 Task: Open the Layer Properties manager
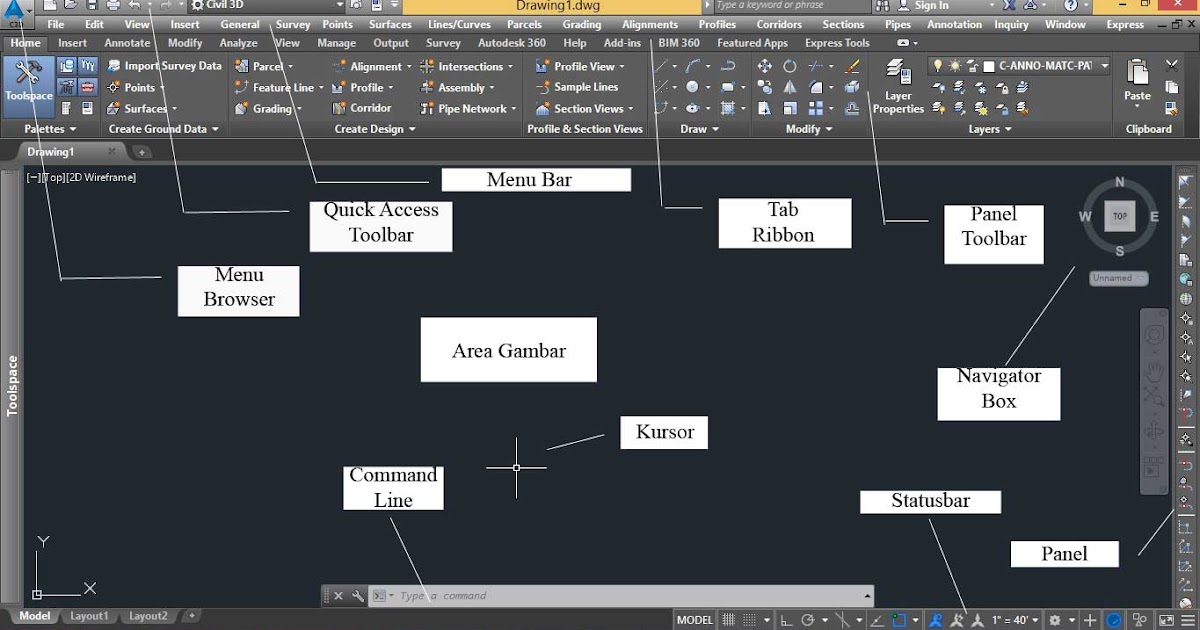coord(898,86)
